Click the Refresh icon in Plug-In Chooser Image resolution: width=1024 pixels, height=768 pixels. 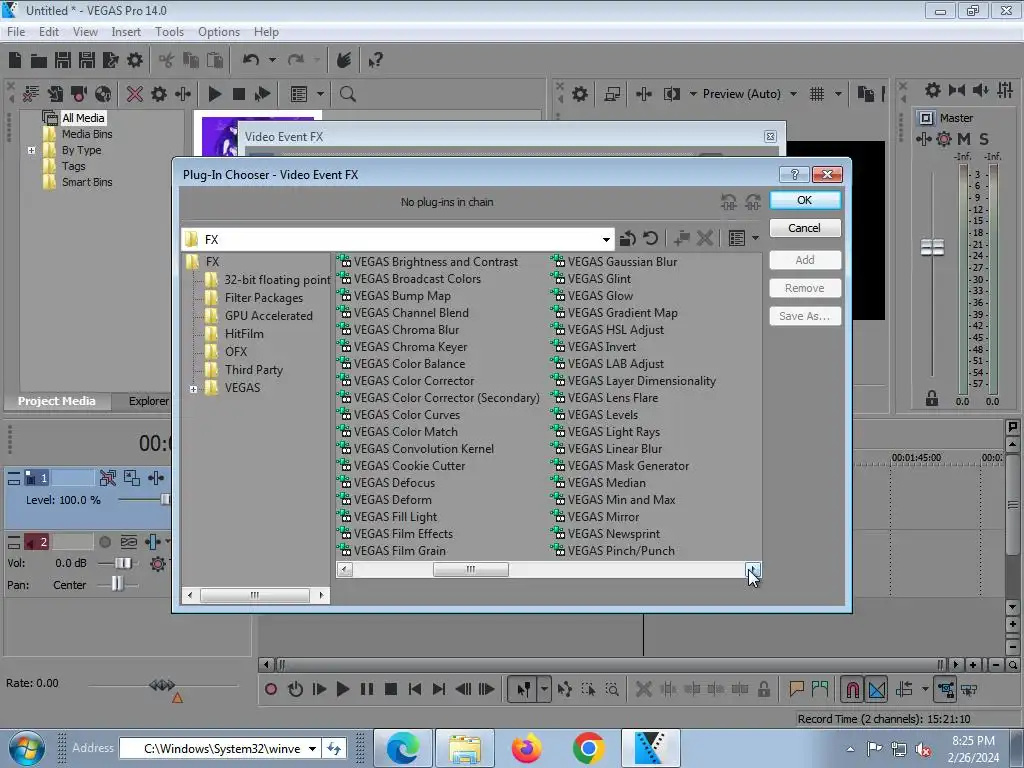click(x=650, y=238)
